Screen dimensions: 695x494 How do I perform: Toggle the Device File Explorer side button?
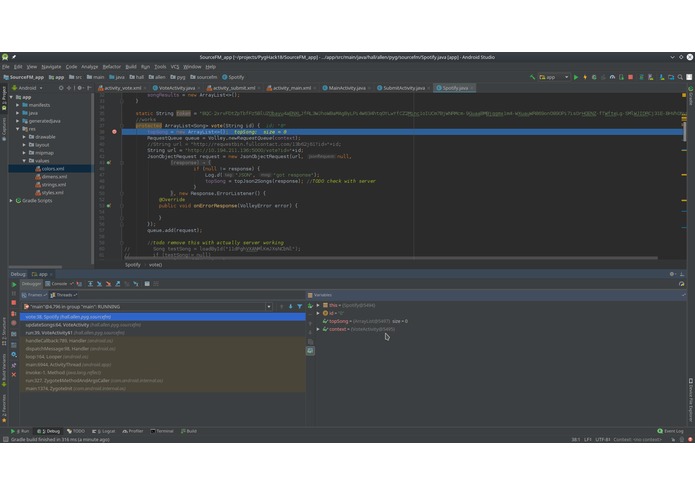691,400
